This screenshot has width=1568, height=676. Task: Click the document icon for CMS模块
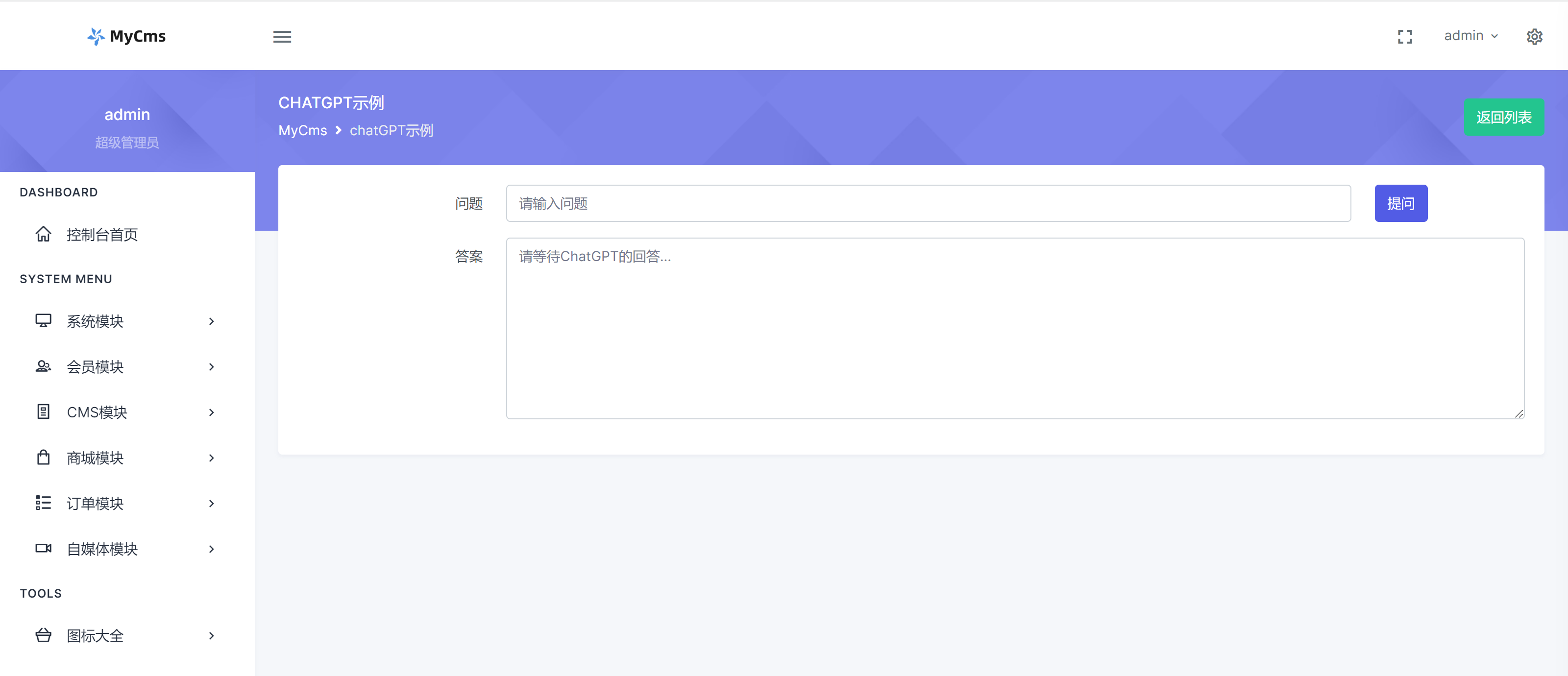click(43, 412)
